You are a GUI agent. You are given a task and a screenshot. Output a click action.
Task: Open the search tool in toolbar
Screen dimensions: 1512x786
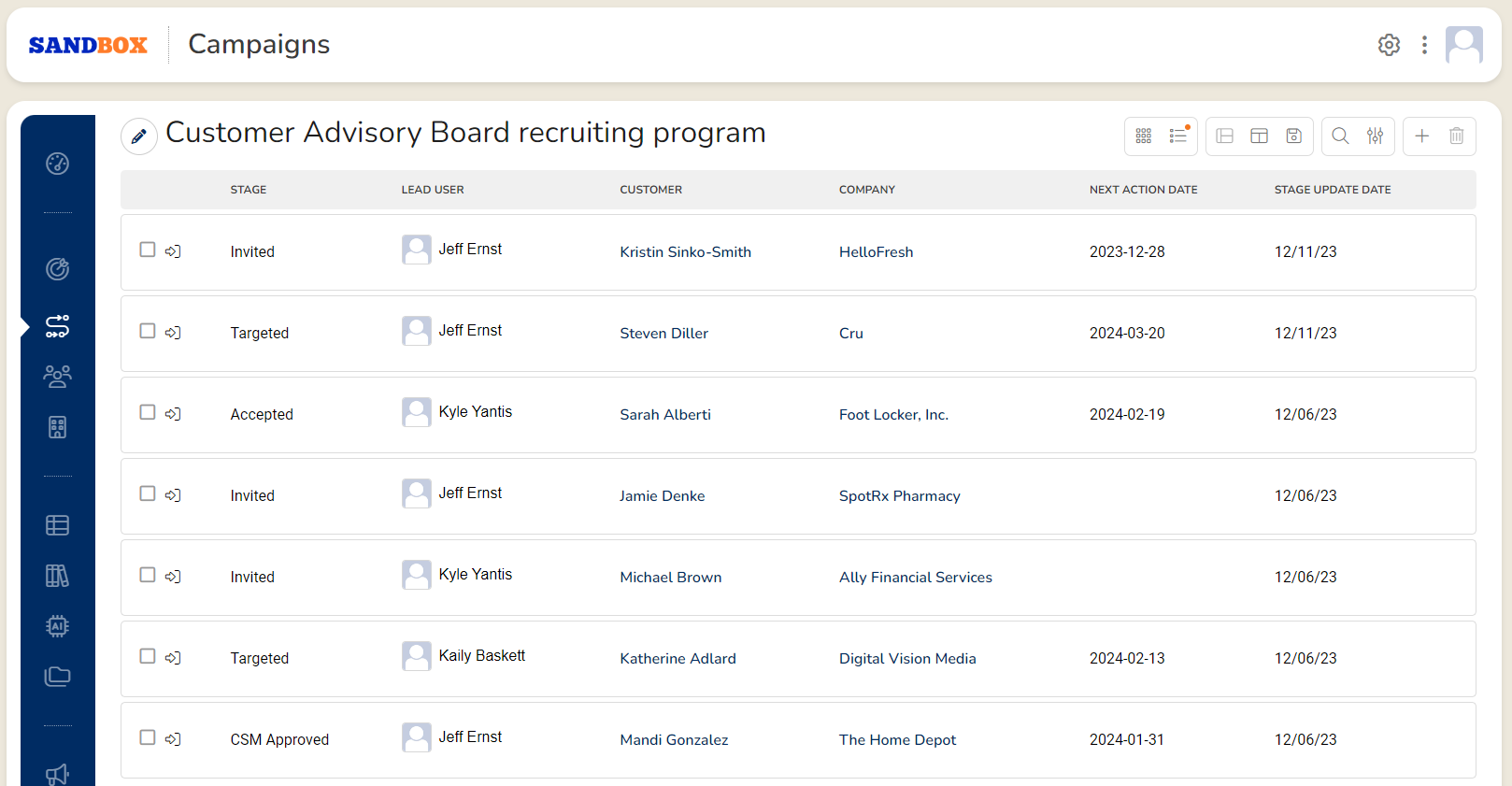1339,136
